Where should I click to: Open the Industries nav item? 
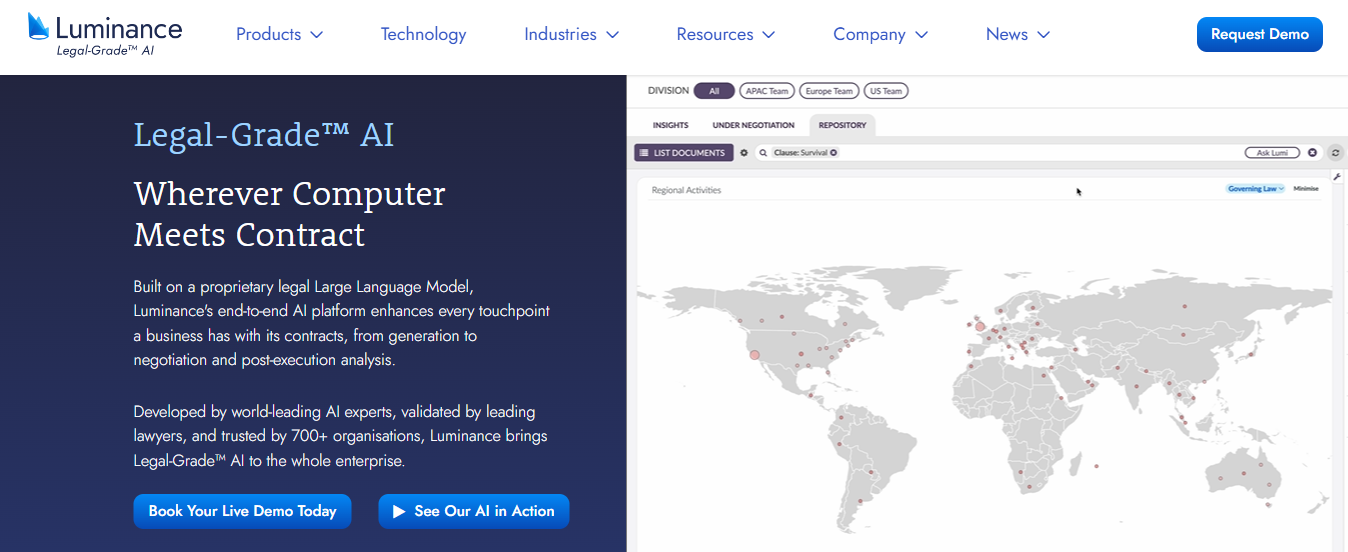560,34
